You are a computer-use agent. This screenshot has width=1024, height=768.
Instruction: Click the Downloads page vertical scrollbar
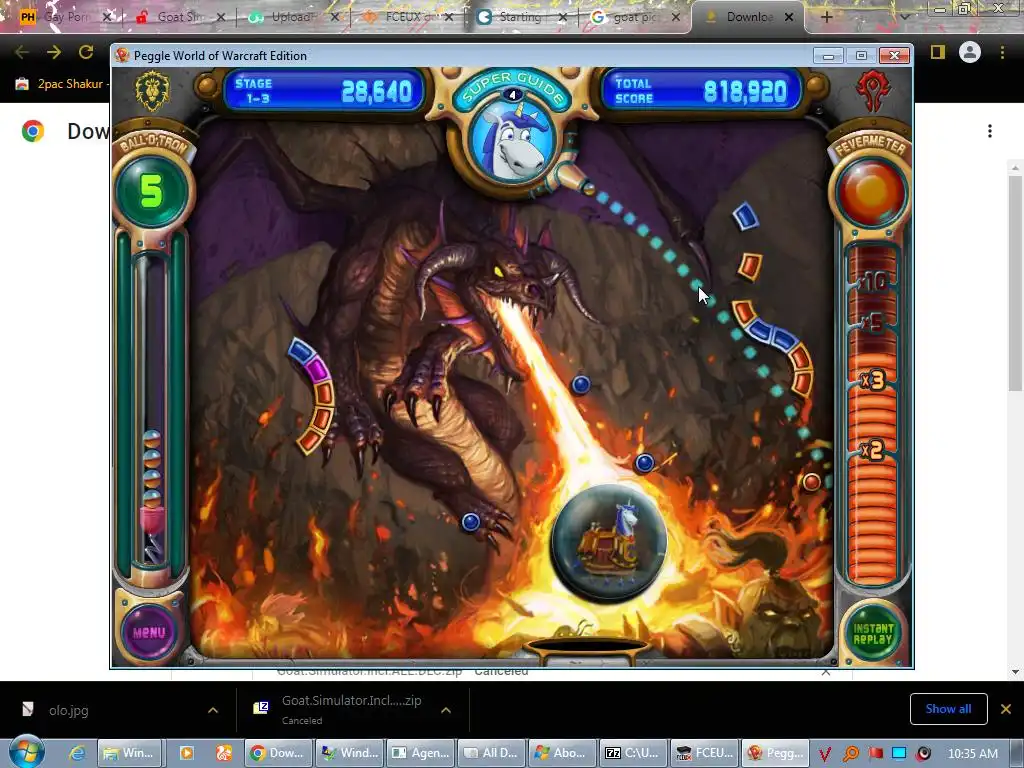click(x=1015, y=285)
